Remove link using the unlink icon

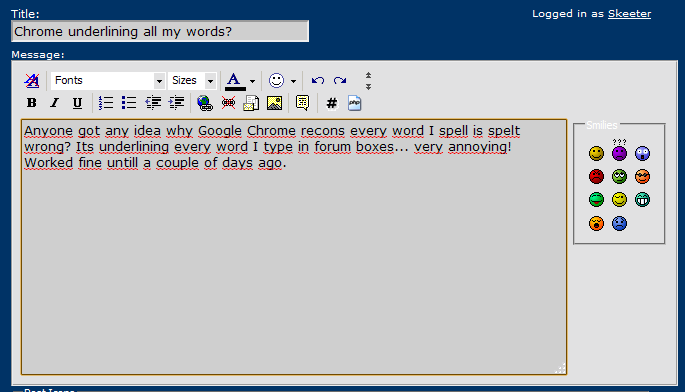tap(228, 103)
